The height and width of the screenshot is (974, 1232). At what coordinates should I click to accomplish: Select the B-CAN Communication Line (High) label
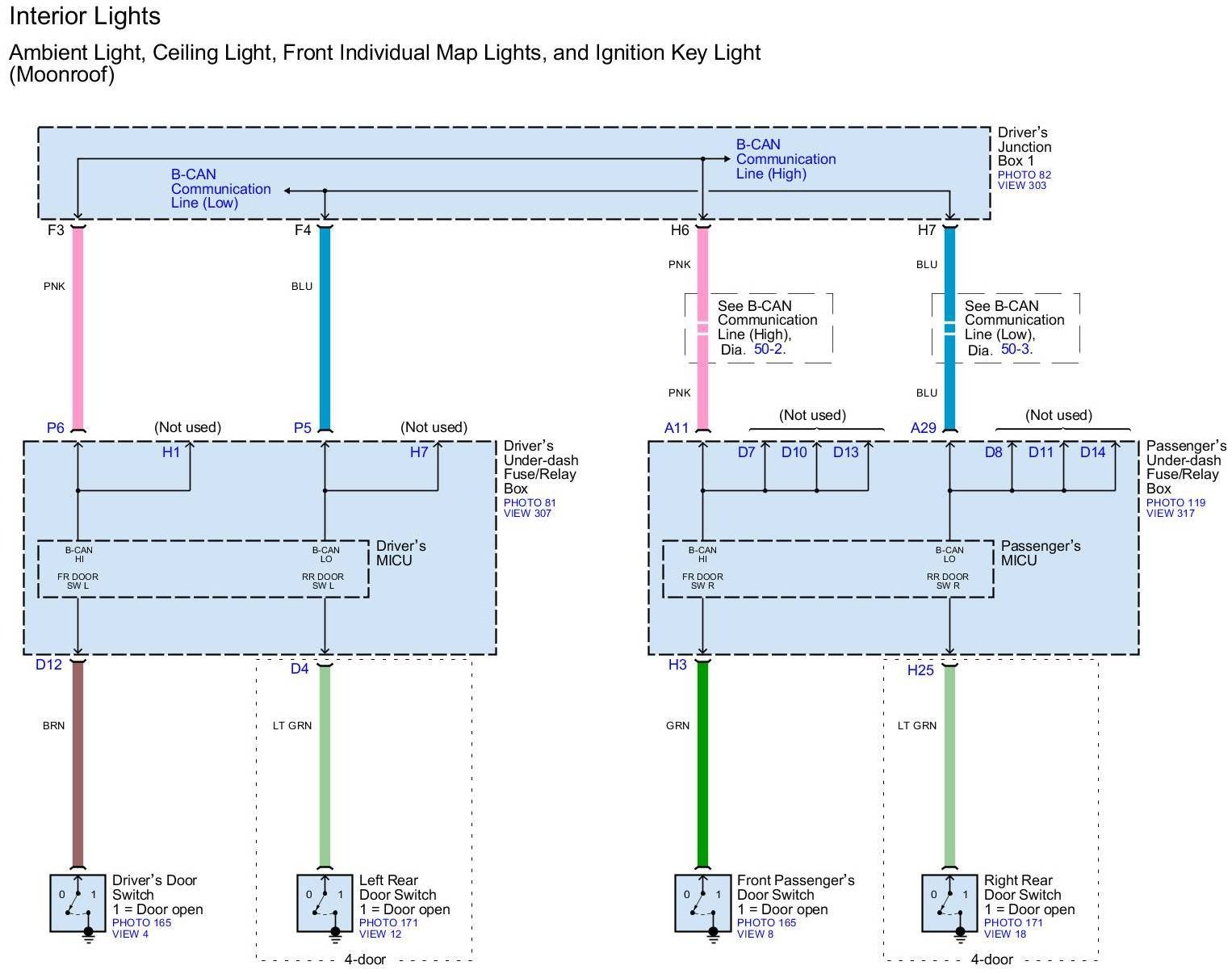click(x=785, y=159)
